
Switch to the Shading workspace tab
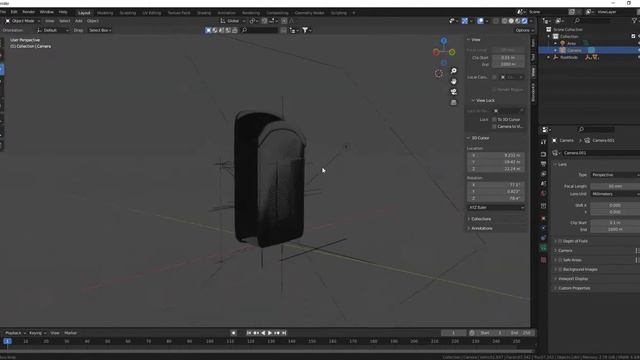click(204, 13)
